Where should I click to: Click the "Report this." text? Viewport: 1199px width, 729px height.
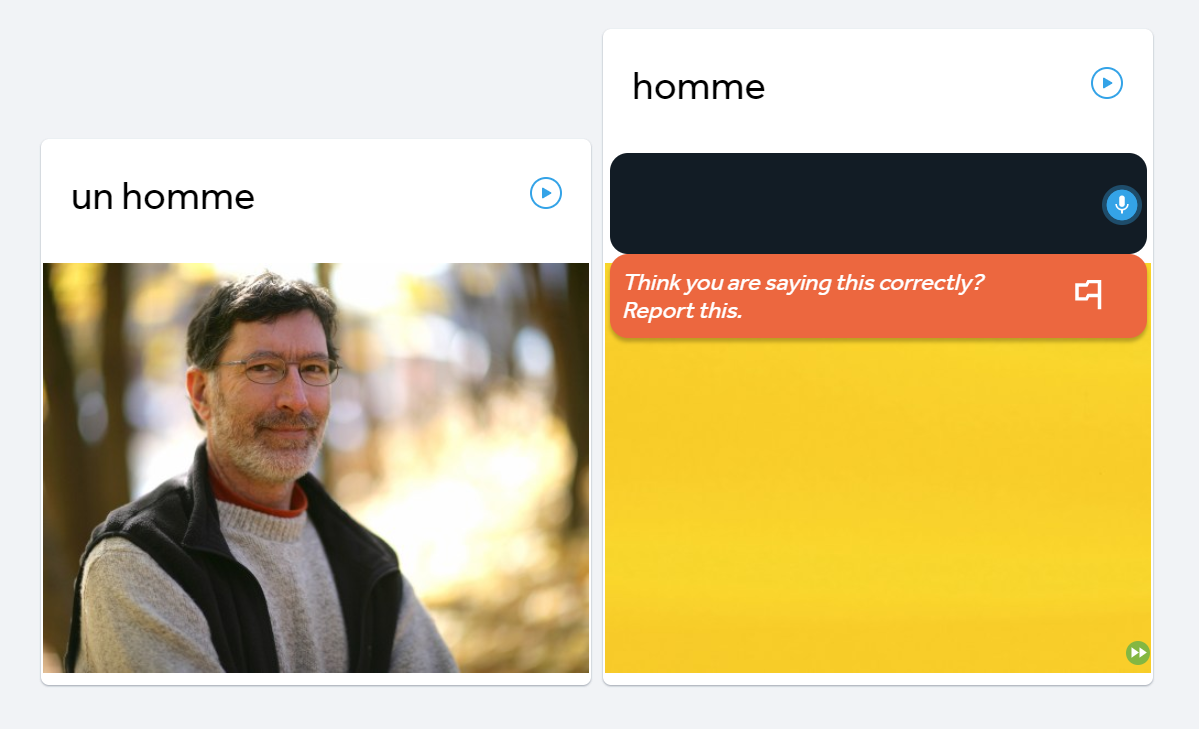coord(682,311)
